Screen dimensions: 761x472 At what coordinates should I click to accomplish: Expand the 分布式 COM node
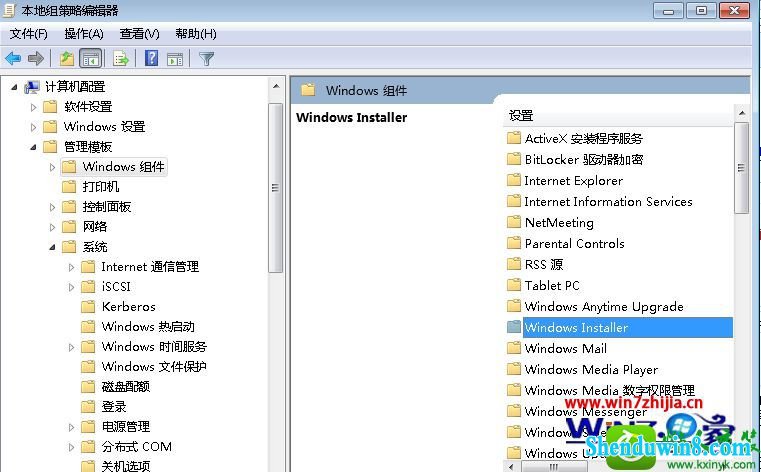pos(71,447)
